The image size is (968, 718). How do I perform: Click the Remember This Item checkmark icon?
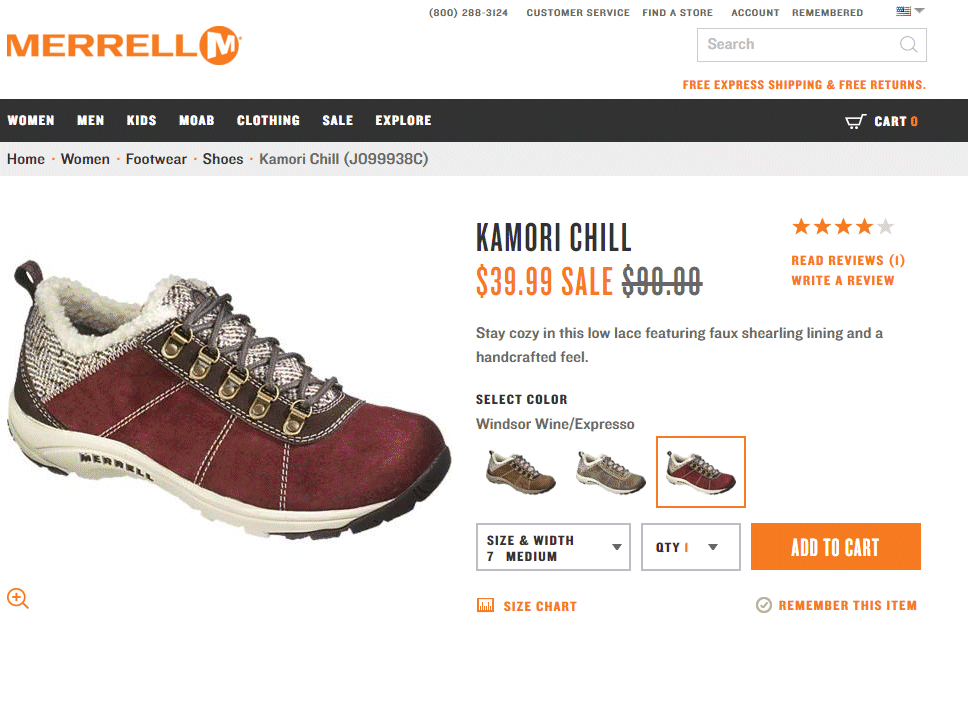coord(764,605)
